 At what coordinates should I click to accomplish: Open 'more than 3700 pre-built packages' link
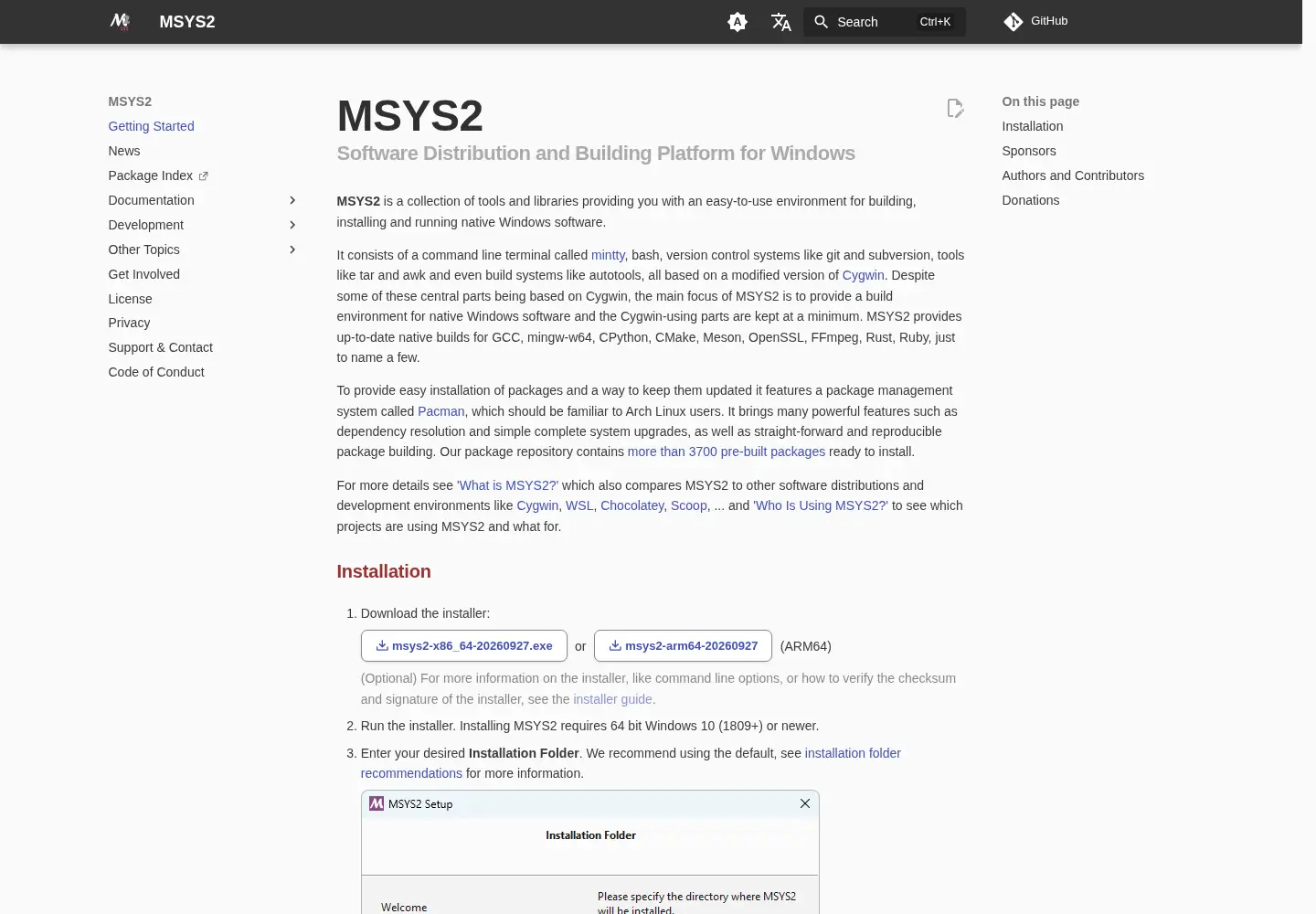[727, 452]
